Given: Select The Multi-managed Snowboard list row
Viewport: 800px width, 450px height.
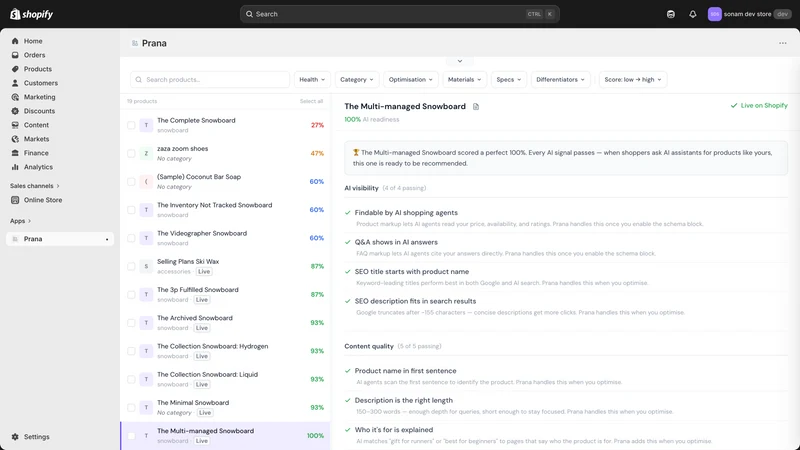Looking at the screenshot, I should (225, 436).
